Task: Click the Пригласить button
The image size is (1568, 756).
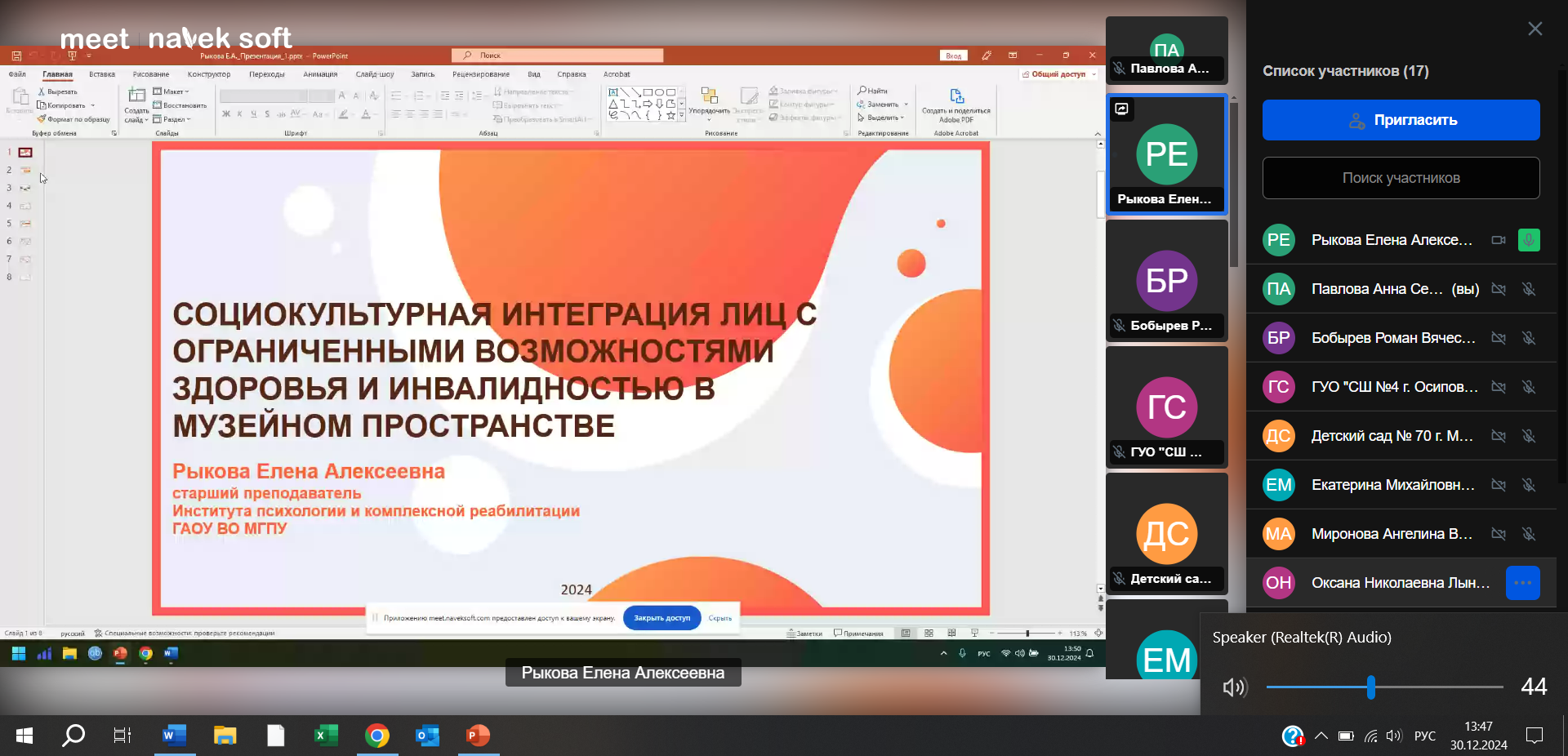Action: pos(1401,120)
